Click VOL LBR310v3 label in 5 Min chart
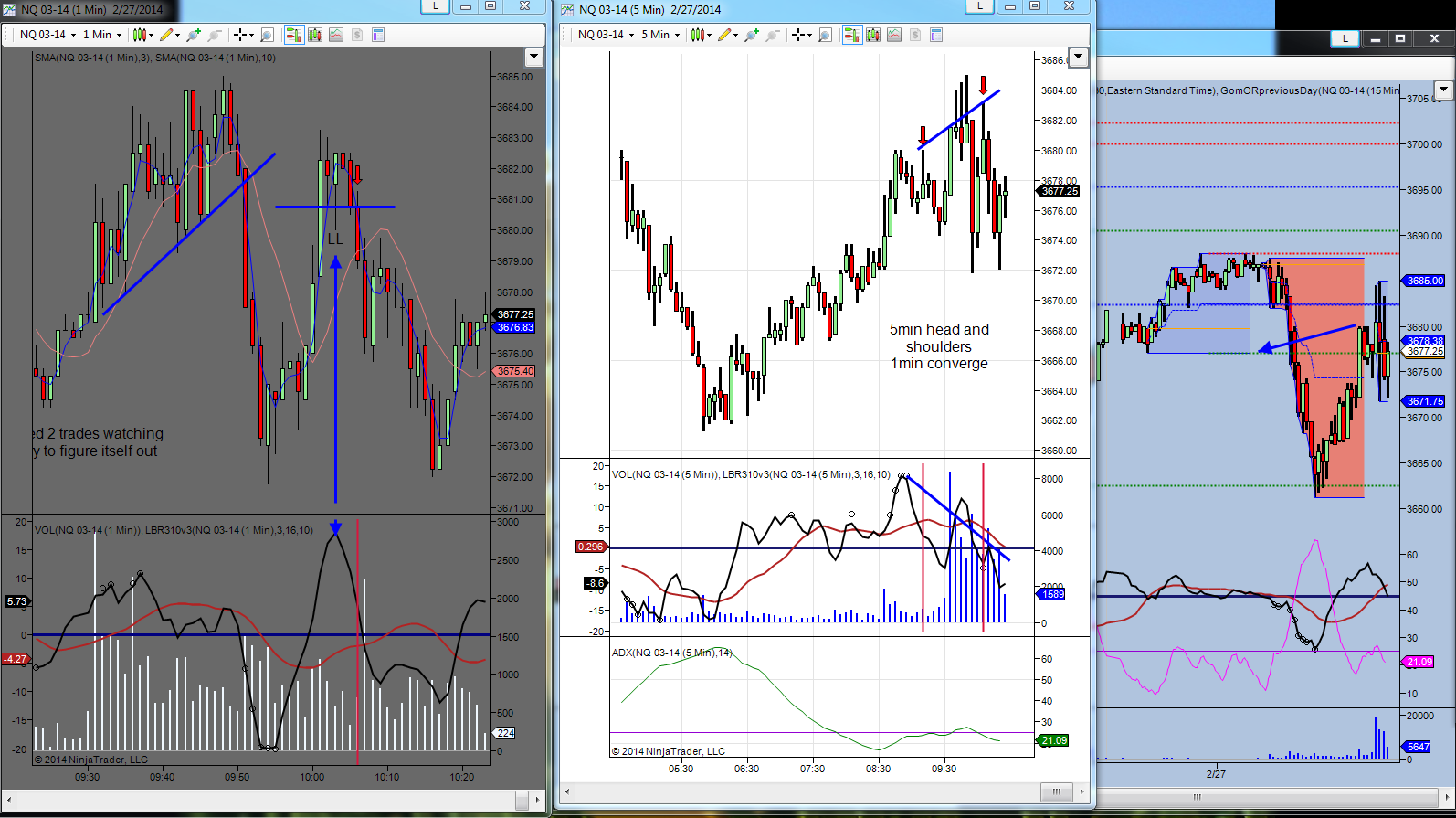 (751, 474)
